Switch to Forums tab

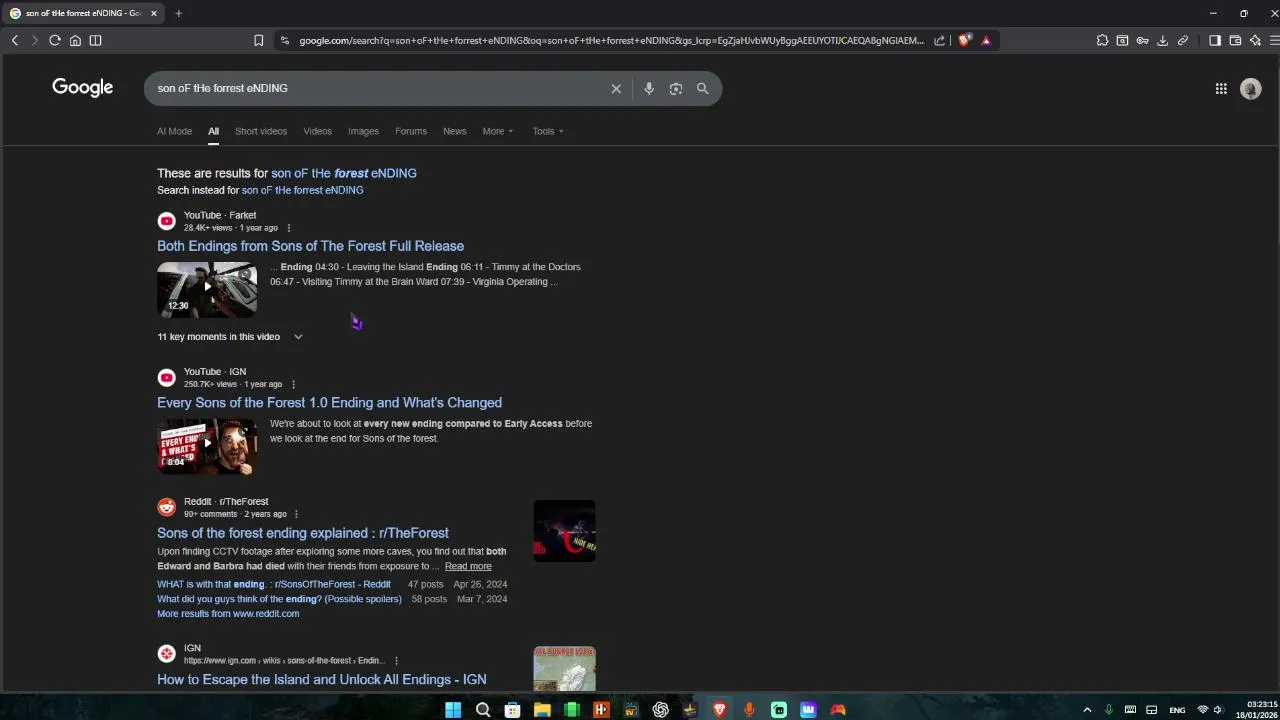[411, 131]
